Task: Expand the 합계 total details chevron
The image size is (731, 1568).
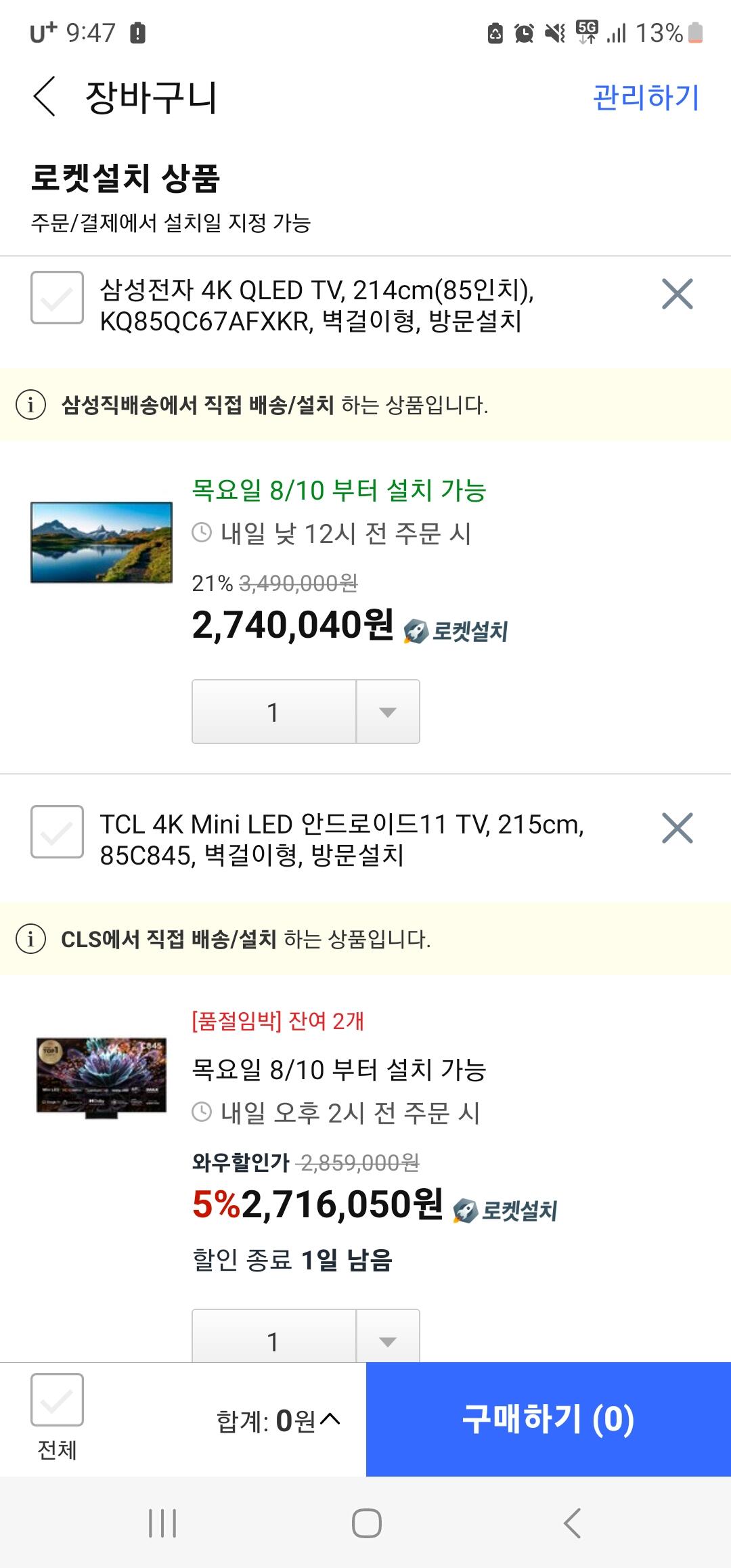Action: pyautogui.click(x=330, y=1420)
